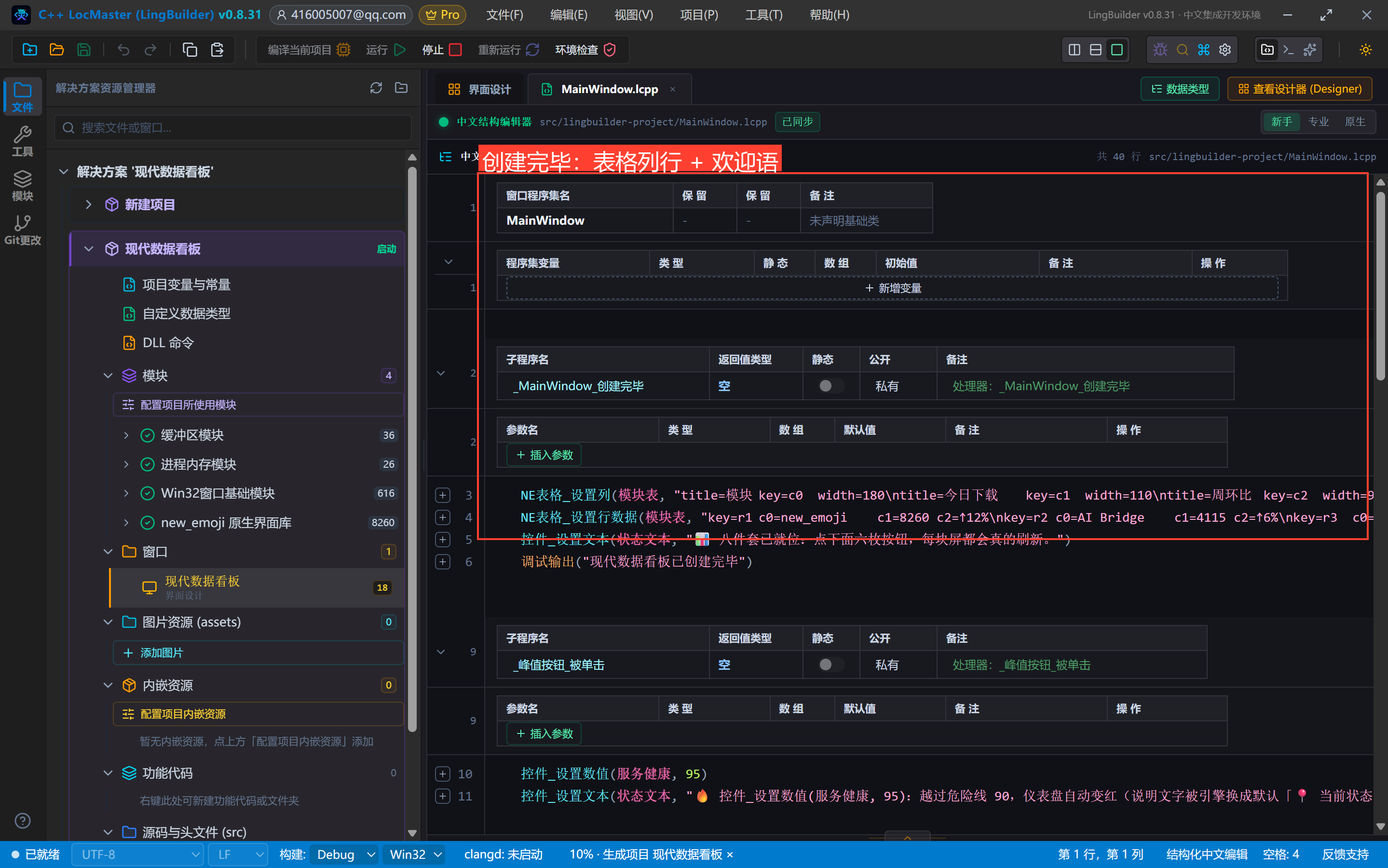Click the search magnifier icon in toolbar
The image size is (1388, 868).
point(1182,50)
